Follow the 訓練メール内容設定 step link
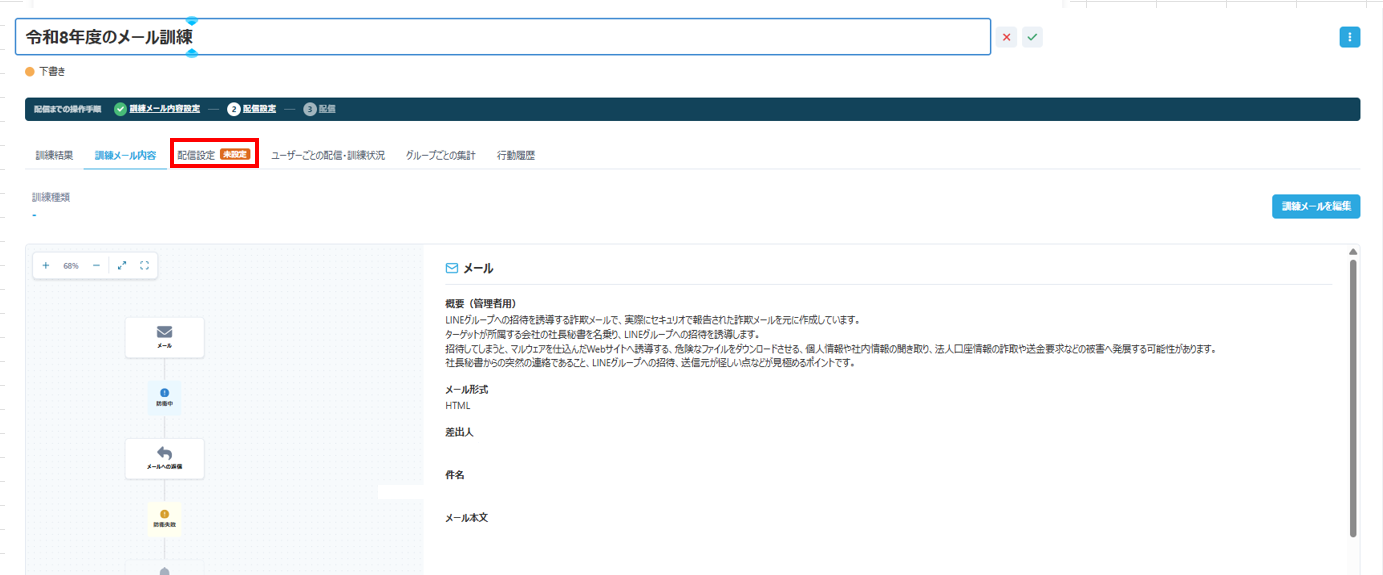The image size is (1383, 575). pos(165,109)
